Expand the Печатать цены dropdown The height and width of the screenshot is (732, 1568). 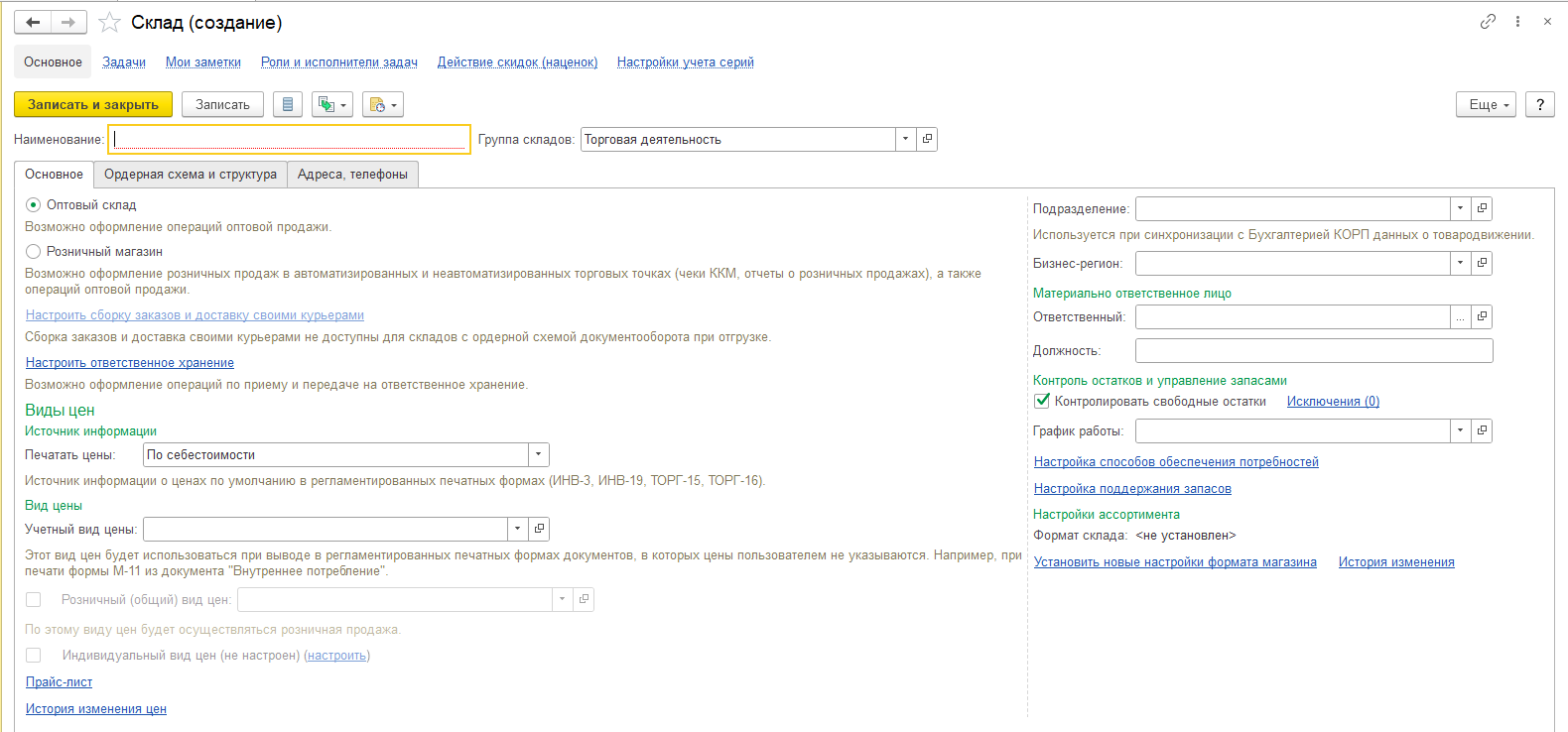click(x=538, y=454)
